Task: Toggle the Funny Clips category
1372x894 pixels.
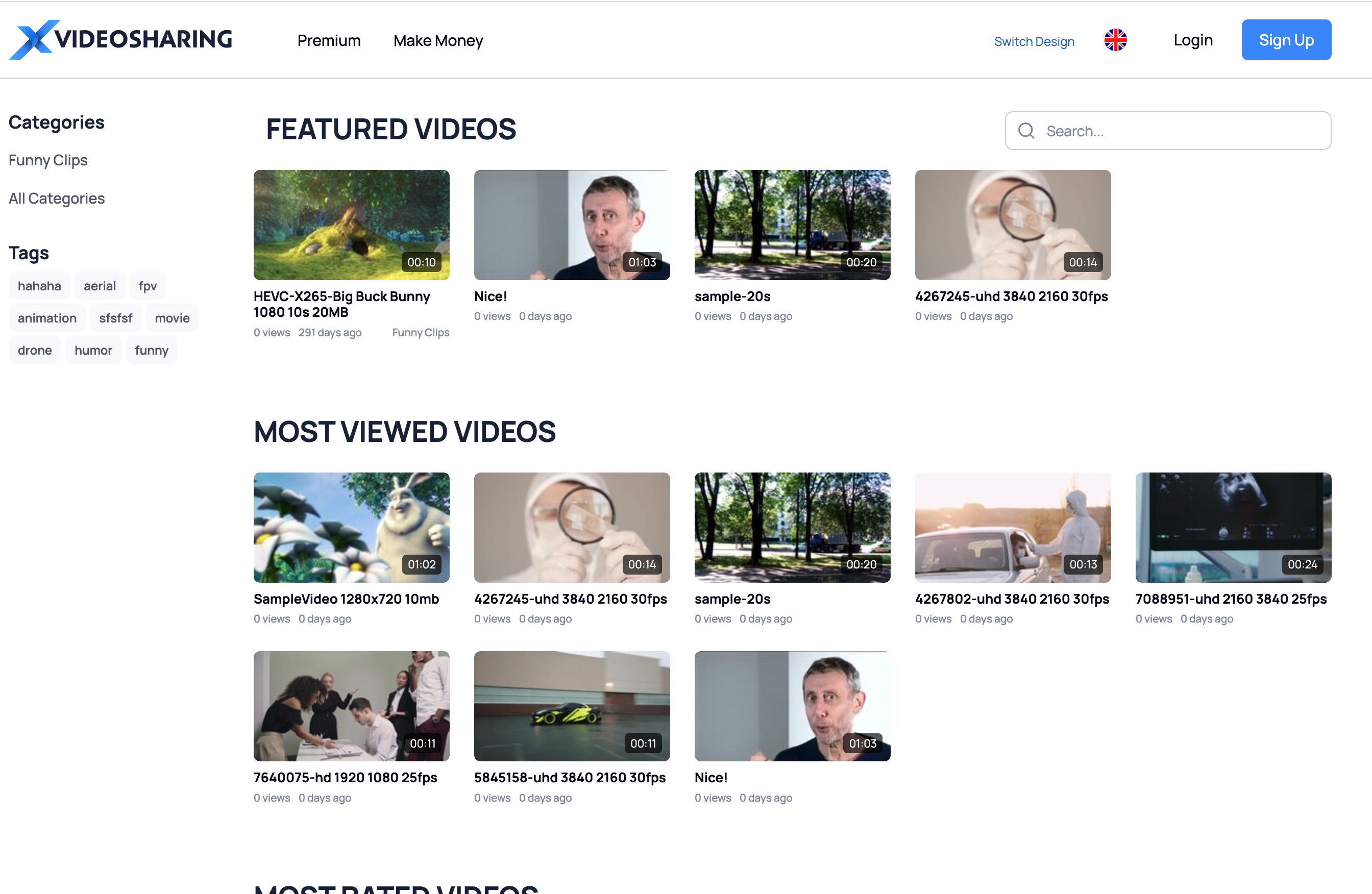Action: tap(47, 159)
